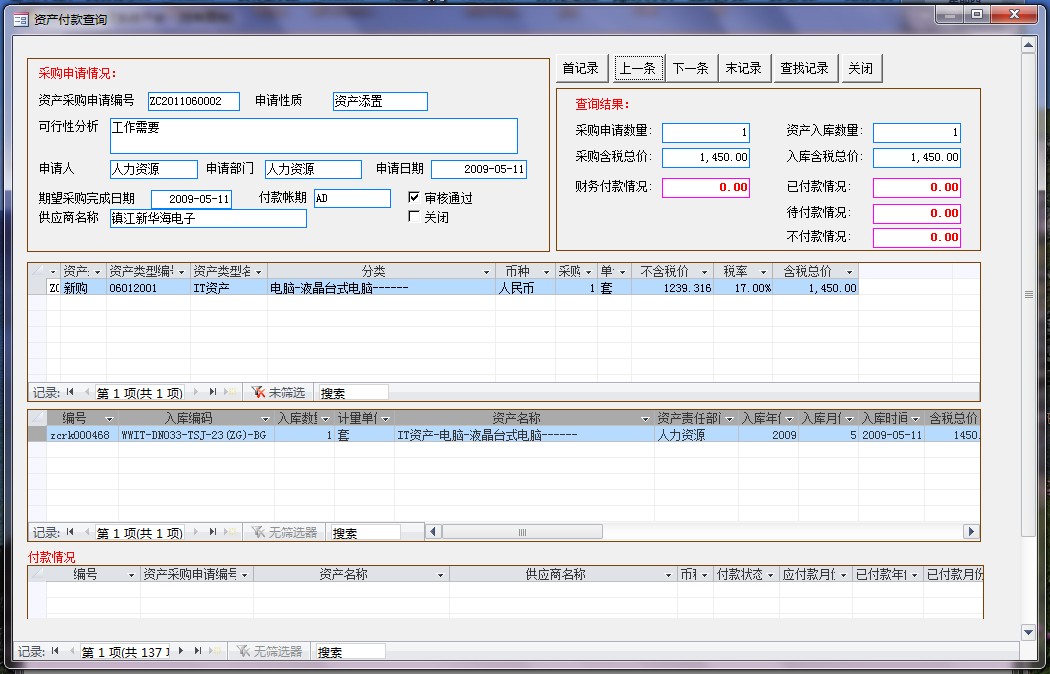Open 资产类型名 column dropdown arrow
This screenshot has width=1050, height=674.
(258, 272)
